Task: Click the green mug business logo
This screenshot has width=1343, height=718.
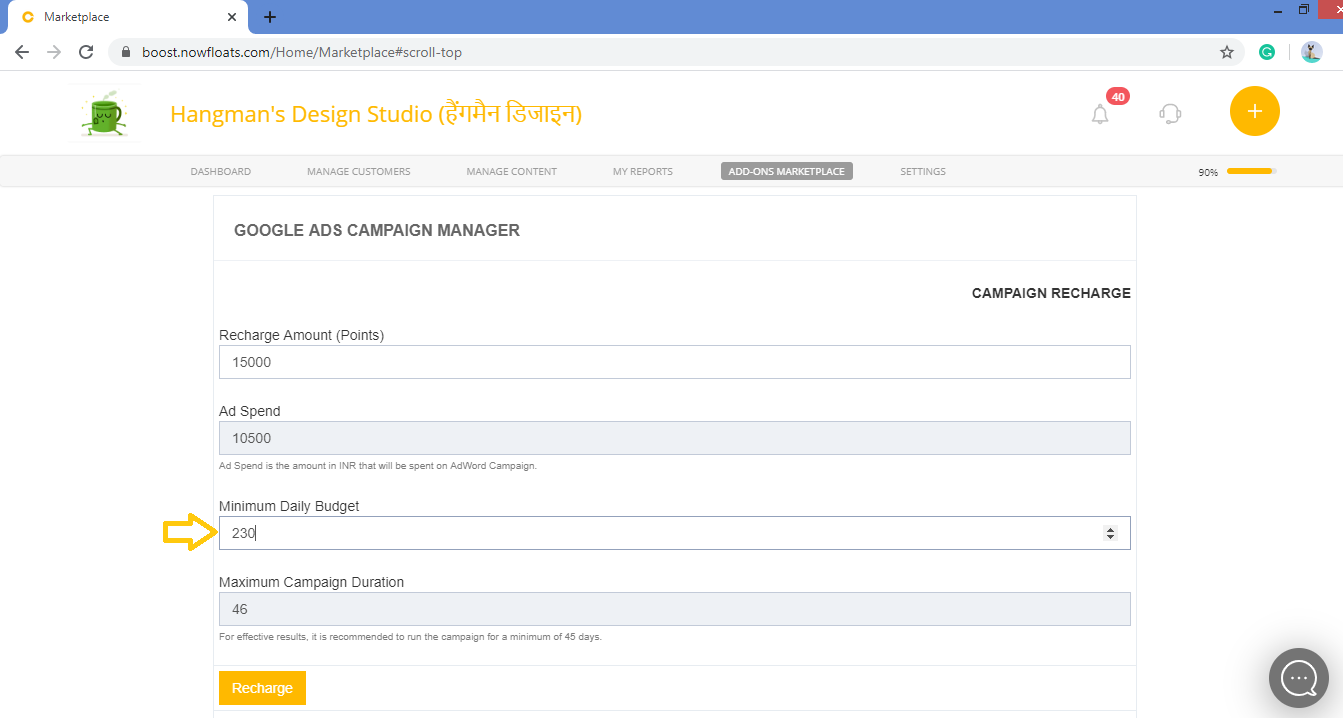Action: (x=104, y=114)
